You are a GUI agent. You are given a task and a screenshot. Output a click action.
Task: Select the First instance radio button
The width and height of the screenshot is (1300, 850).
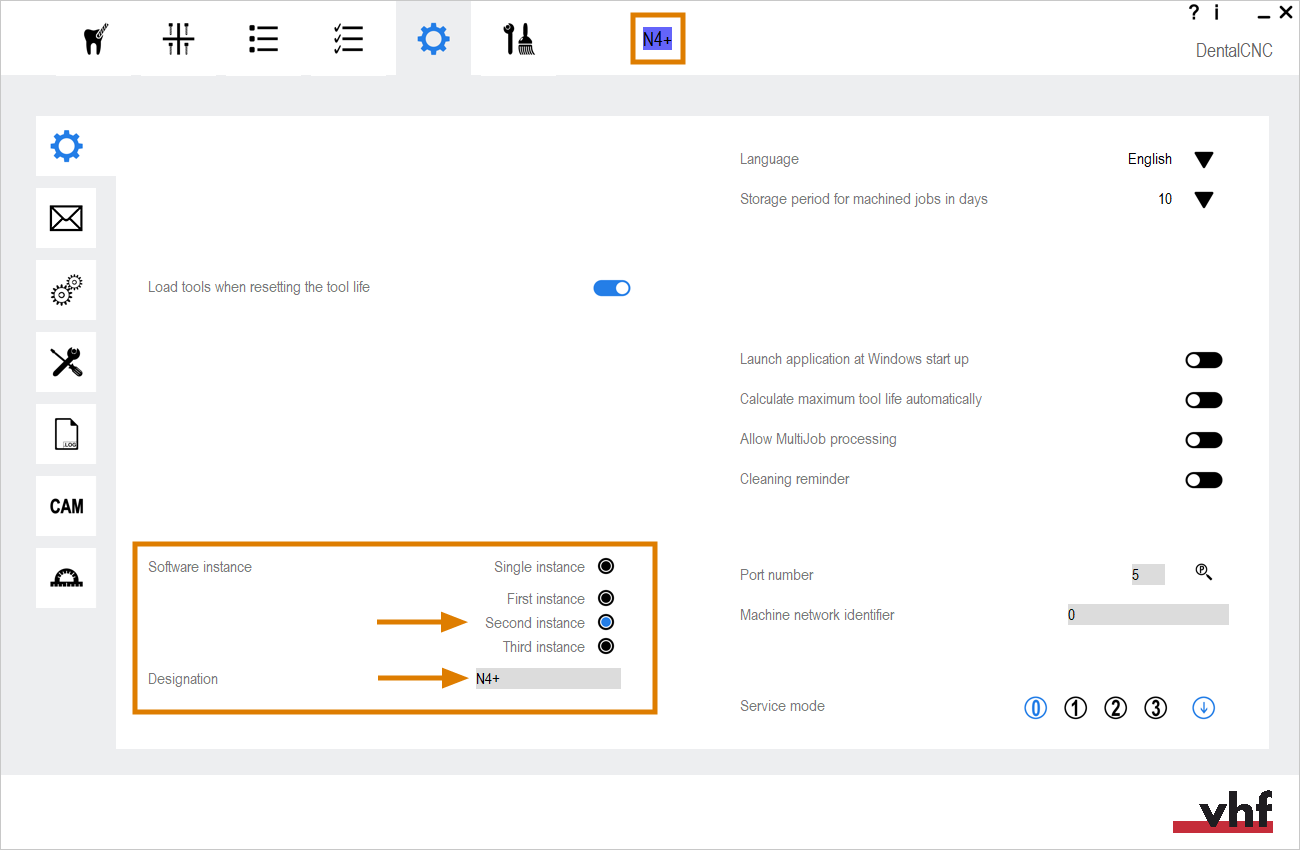pos(605,598)
